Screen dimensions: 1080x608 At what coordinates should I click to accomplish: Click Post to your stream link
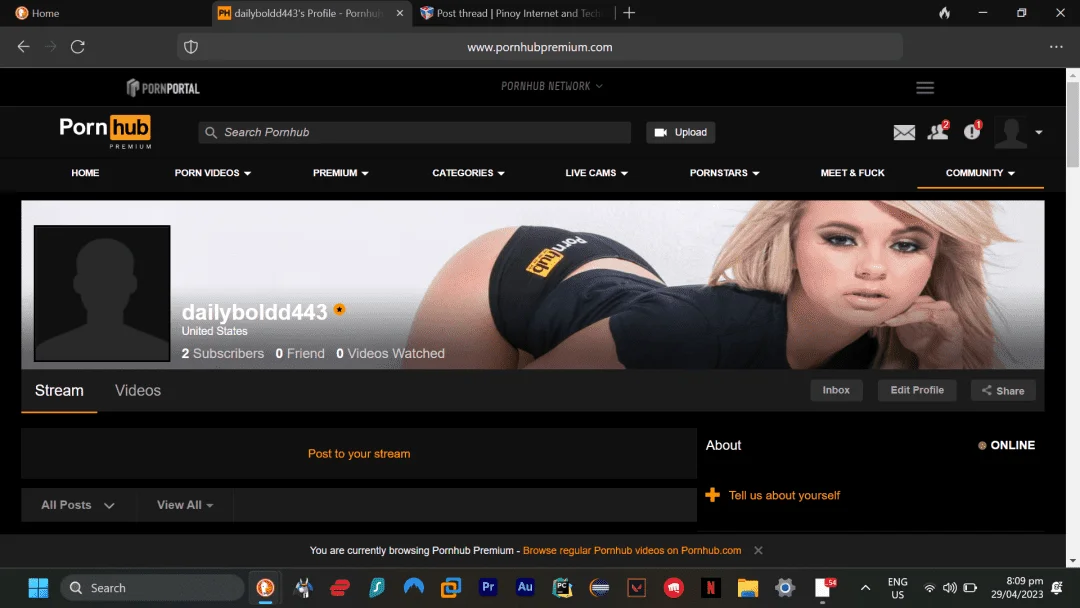pyautogui.click(x=359, y=454)
